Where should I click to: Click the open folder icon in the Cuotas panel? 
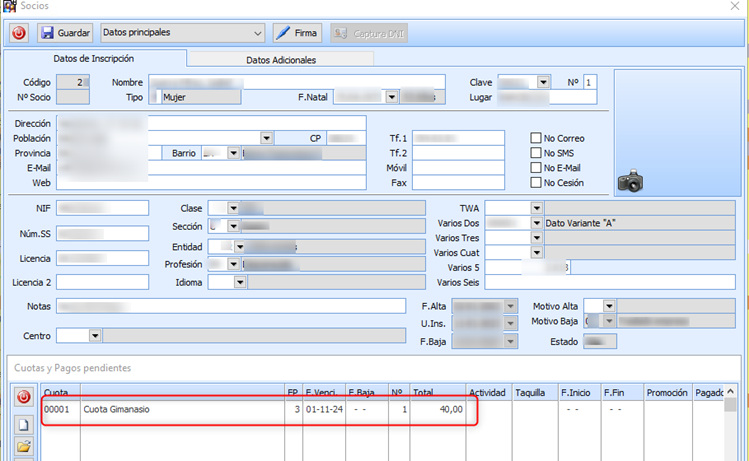coord(24,446)
